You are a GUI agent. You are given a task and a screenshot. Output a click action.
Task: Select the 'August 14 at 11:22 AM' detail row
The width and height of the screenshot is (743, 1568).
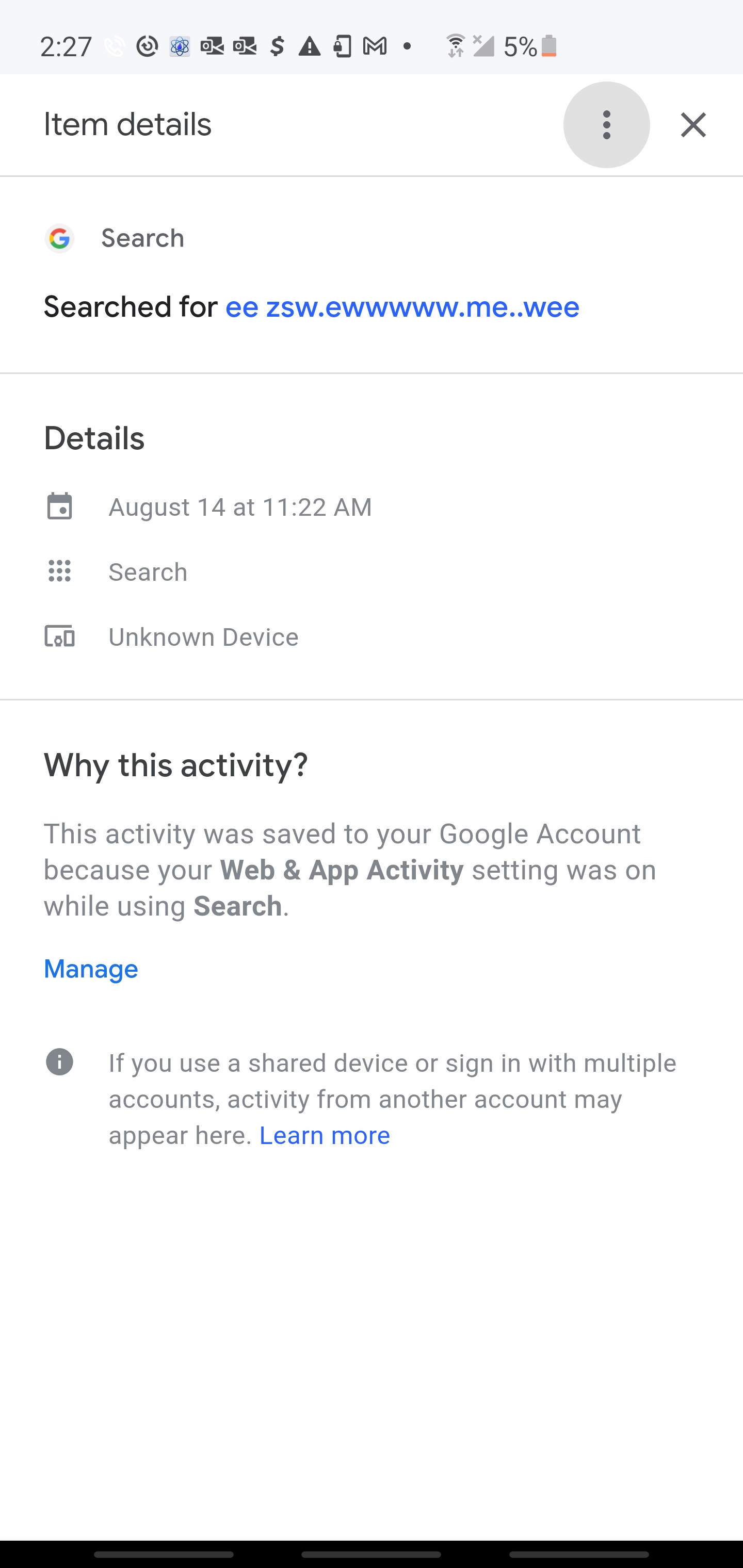[240, 507]
